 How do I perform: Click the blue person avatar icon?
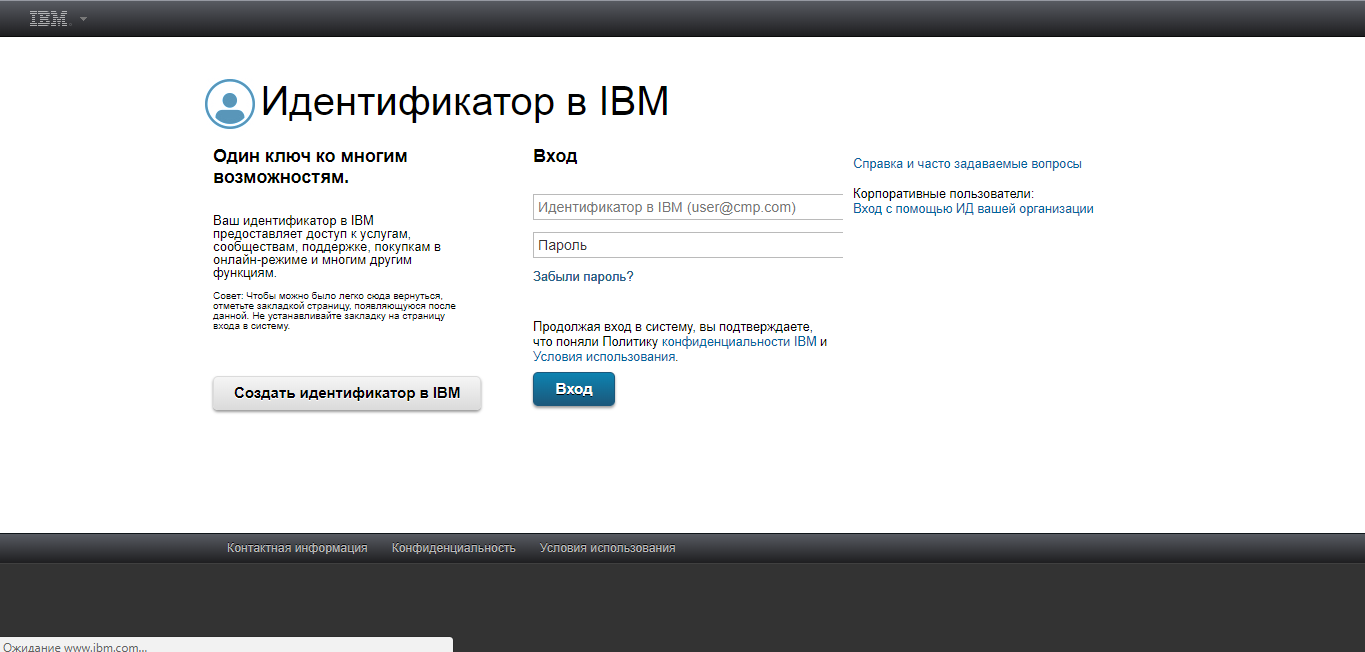tap(229, 102)
